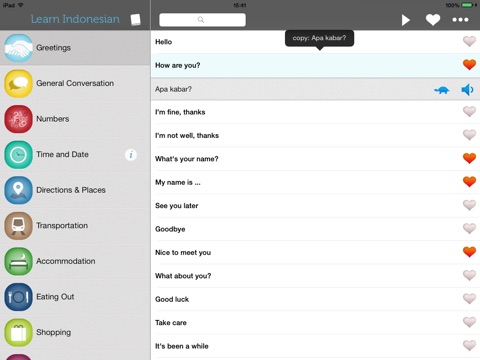480x360 pixels.
Task: Play Apa kabar? with the speaker icon
Action: tap(467, 90)
